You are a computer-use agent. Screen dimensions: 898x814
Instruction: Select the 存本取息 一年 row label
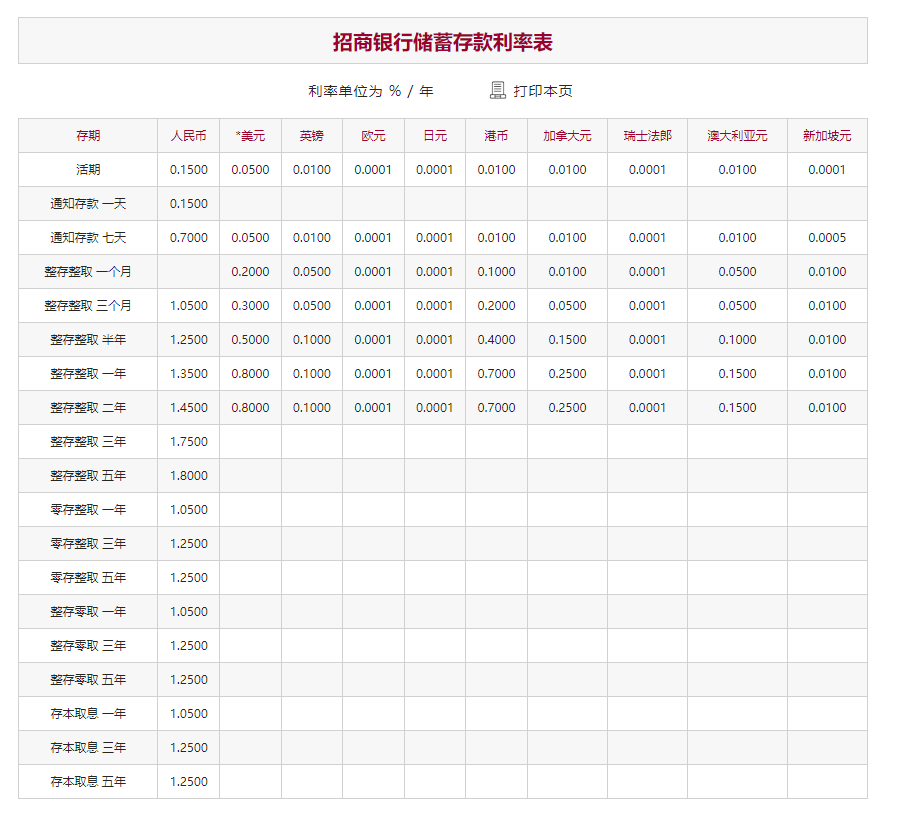click(x=88, y=713)
